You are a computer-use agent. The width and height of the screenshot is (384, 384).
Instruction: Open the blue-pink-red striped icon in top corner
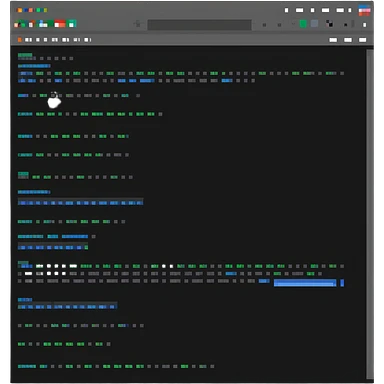[x=364, y=10]
